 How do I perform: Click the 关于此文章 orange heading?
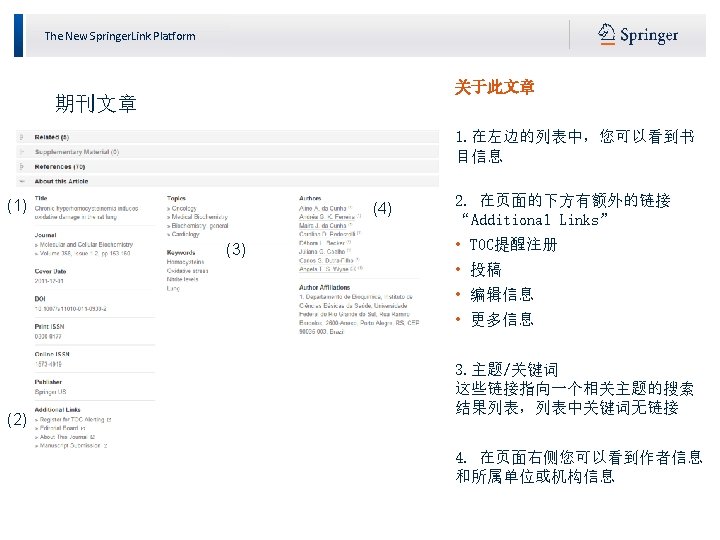(x=495, y=87)
